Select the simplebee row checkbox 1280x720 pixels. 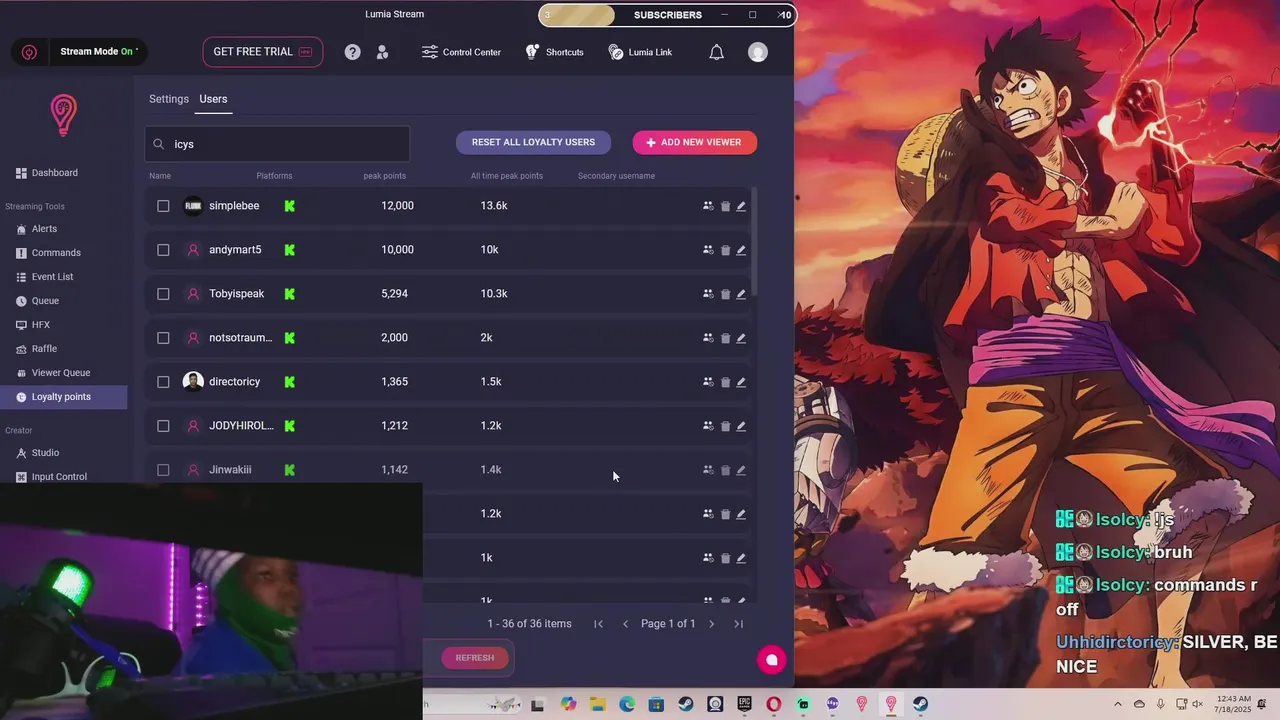[x=163, y=206]
